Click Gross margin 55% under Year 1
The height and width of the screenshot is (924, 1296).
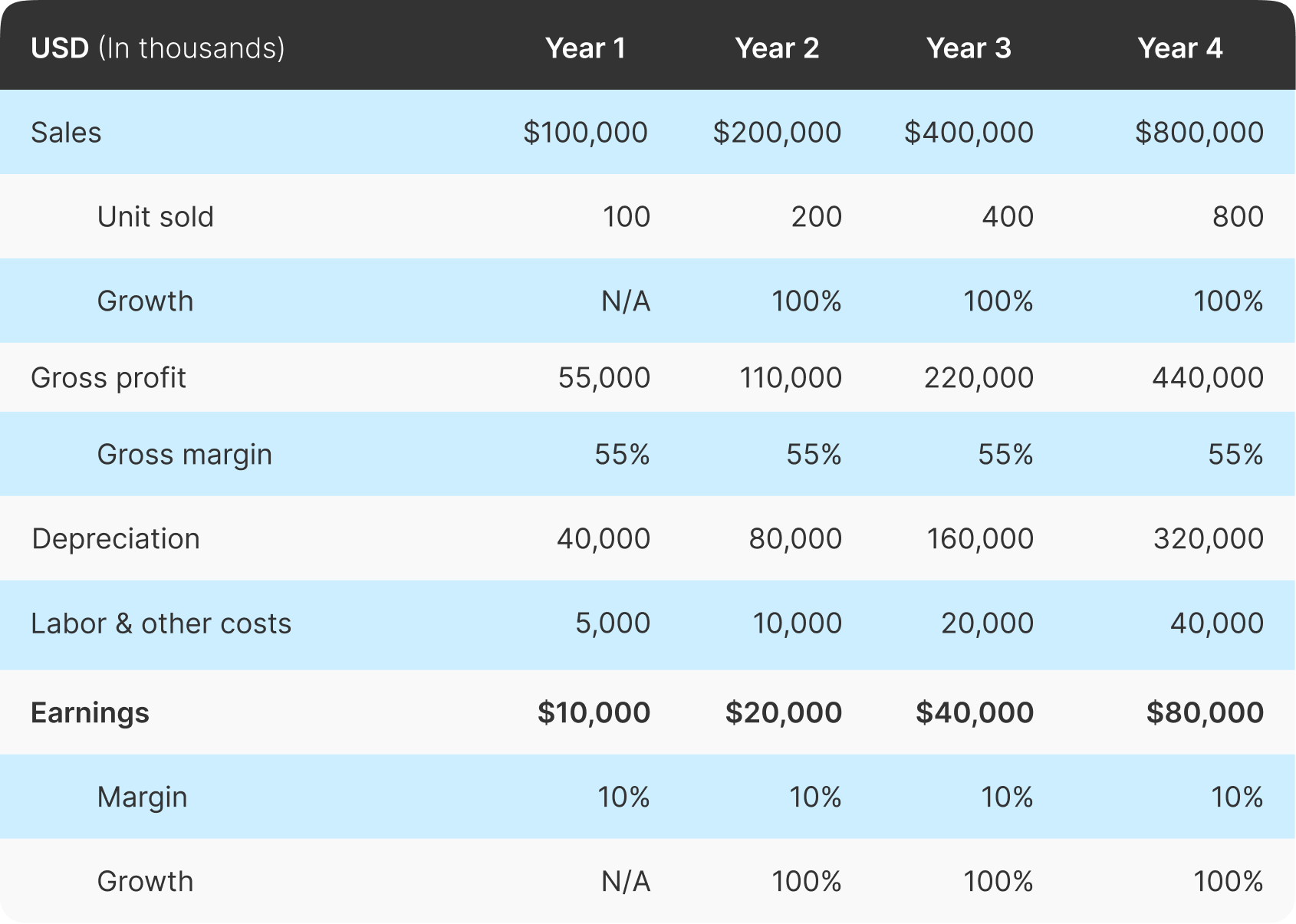coord(623,455)
